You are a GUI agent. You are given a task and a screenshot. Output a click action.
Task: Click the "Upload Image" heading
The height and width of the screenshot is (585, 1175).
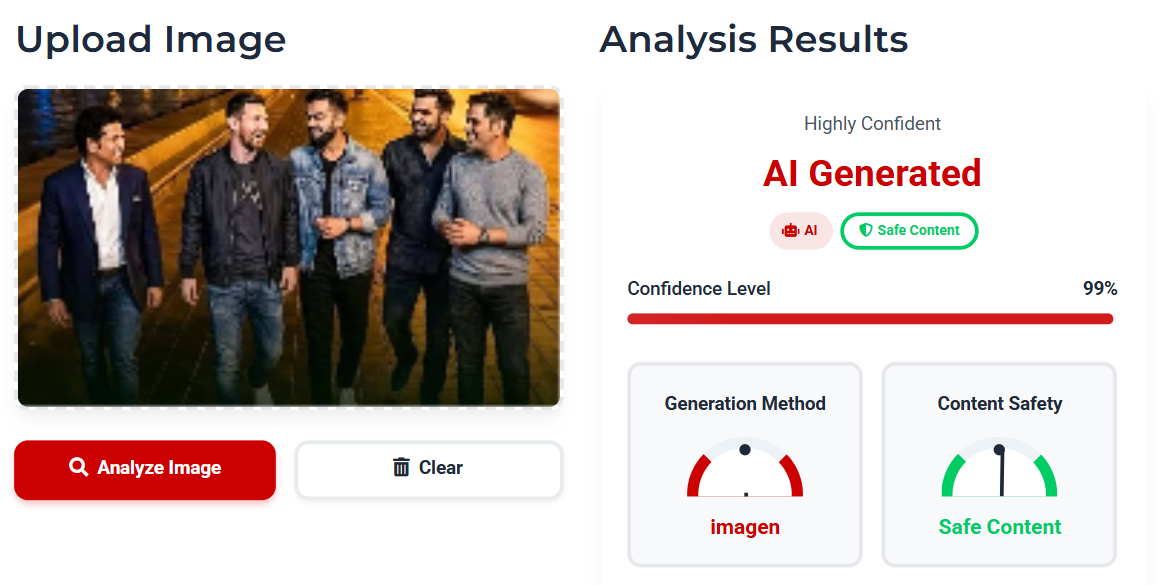click(151, 40)
